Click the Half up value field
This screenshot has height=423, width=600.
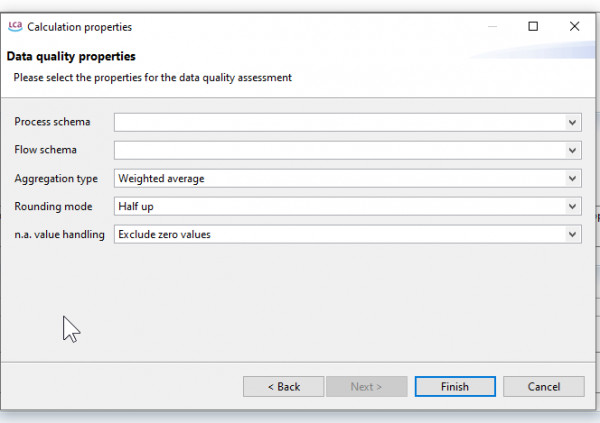click(348, 206)
